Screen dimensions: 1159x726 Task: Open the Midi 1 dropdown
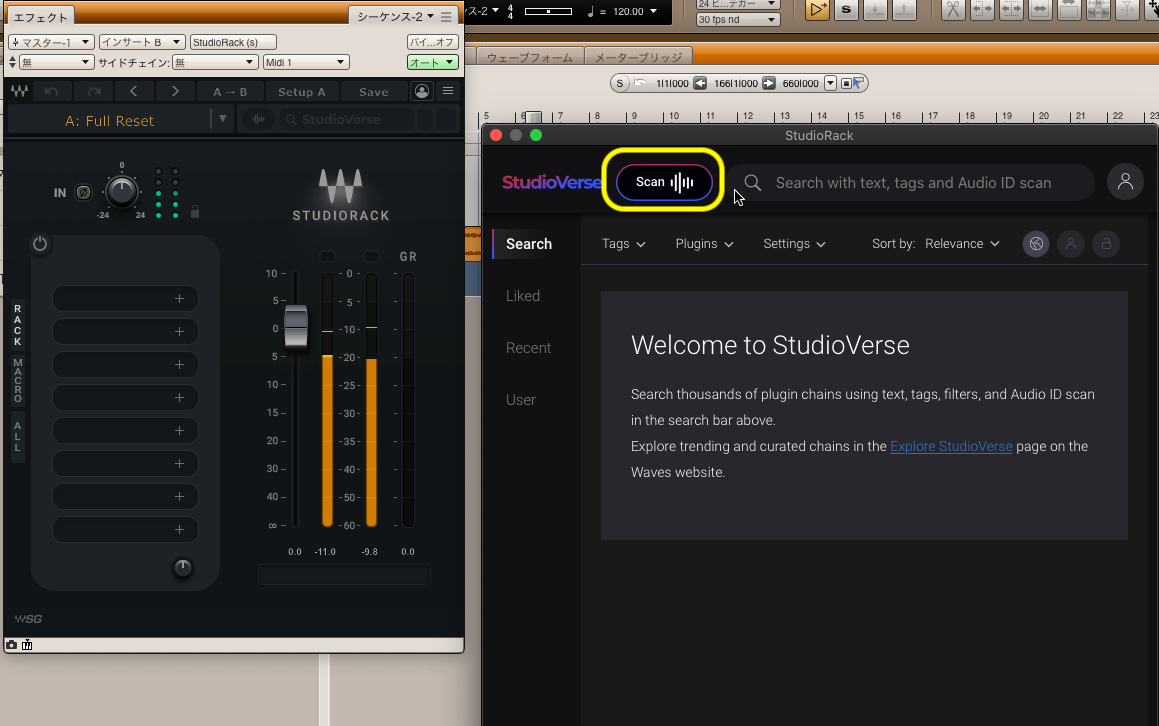point(306,62)
